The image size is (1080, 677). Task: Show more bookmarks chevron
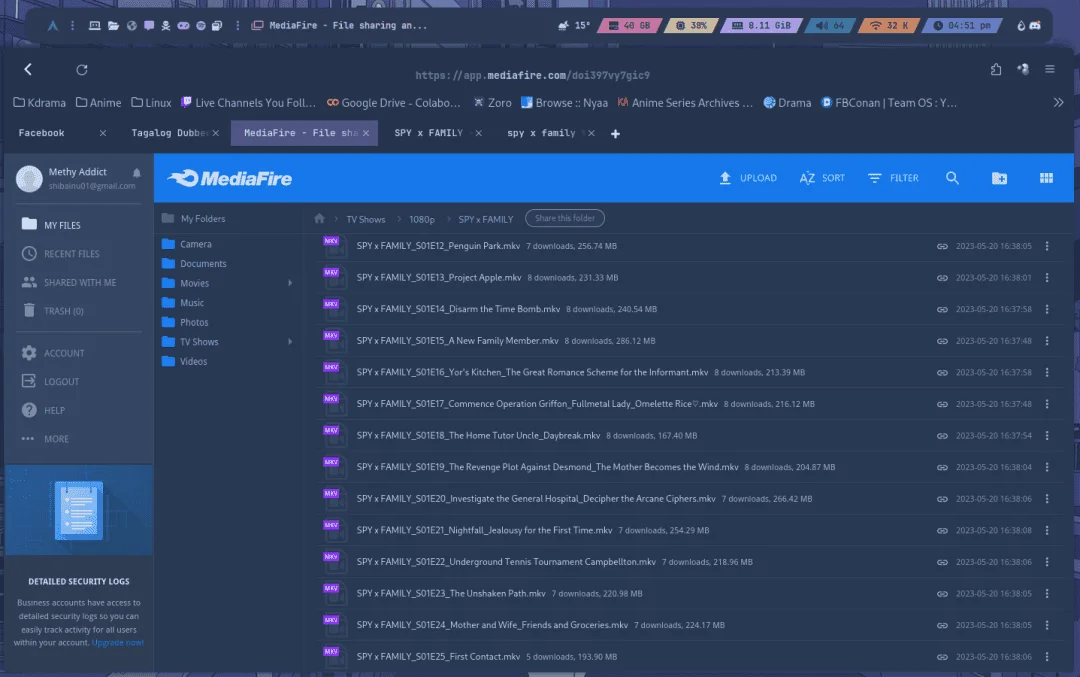tap(1058, 103)
